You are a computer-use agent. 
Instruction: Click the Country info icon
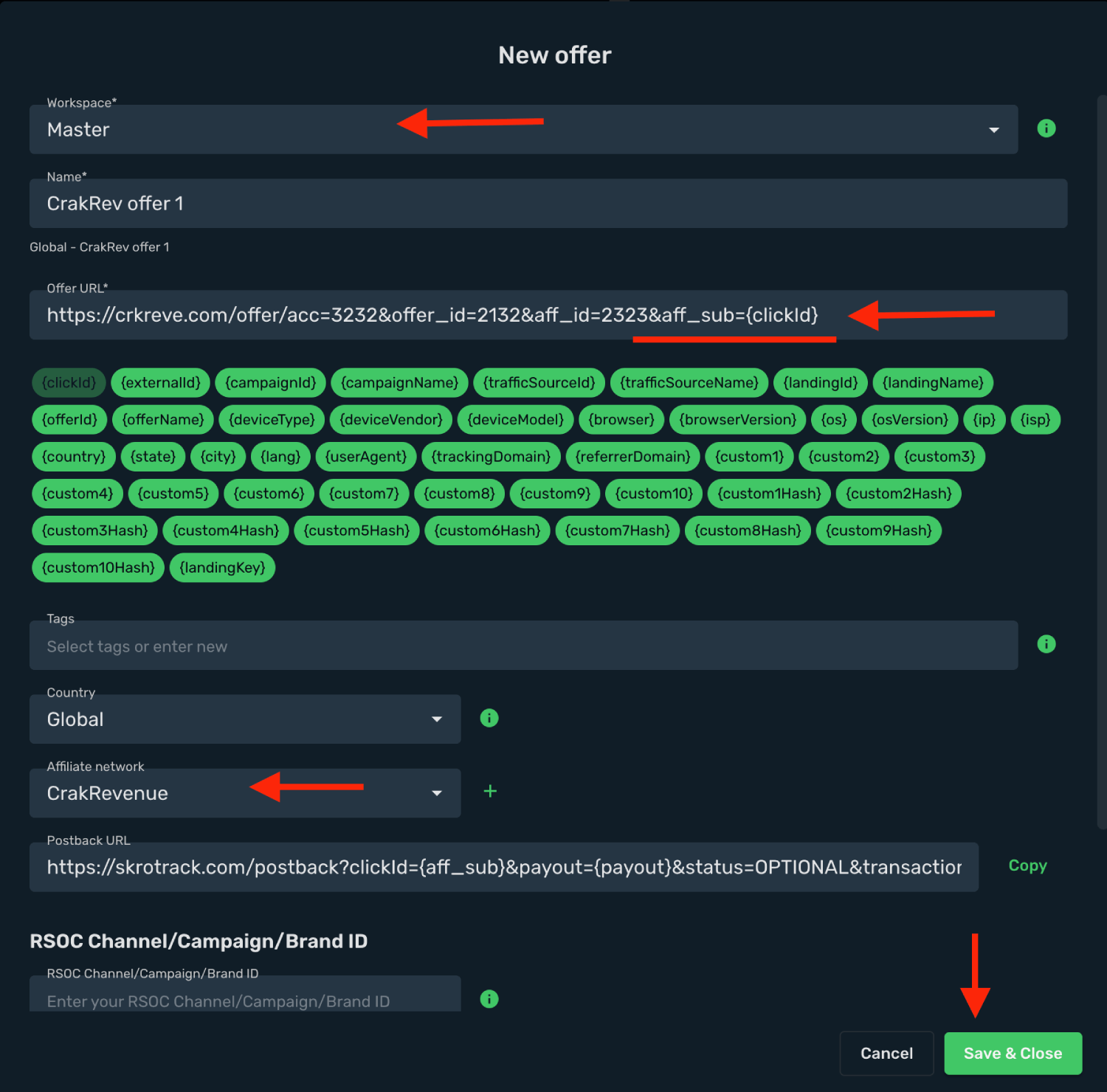point(489,718)
